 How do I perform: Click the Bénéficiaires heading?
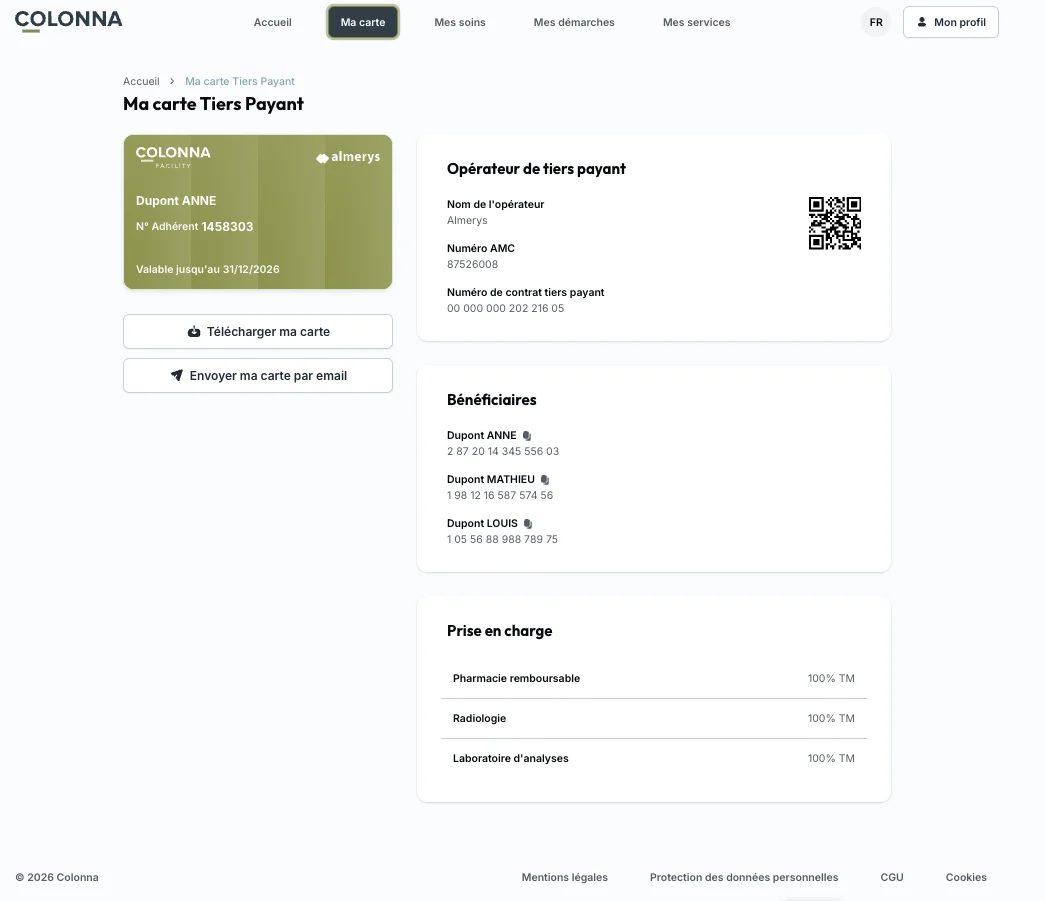pyautogui.click(x=492, y=400)
